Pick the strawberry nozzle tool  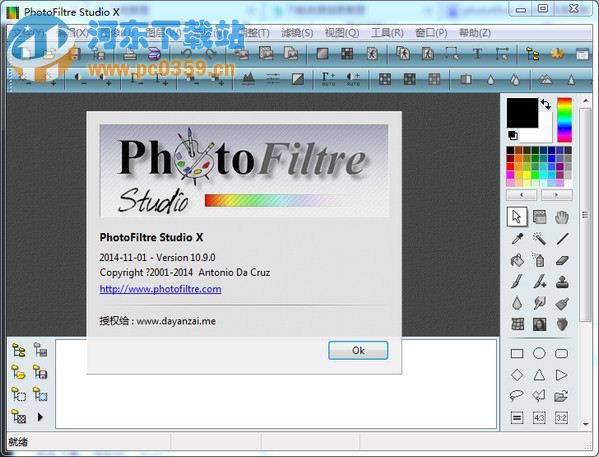point(562,324)
